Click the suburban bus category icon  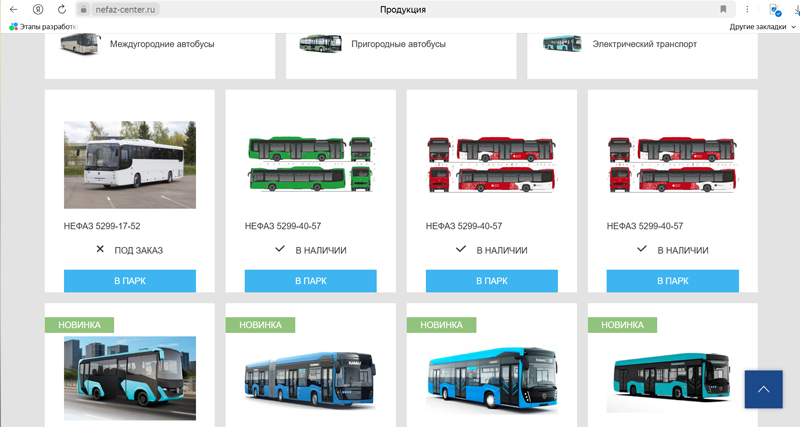[320, 43]
